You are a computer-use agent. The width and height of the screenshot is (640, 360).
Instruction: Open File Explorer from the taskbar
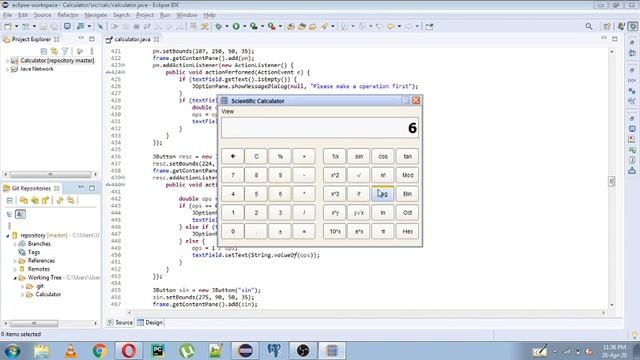pos(42,351)
